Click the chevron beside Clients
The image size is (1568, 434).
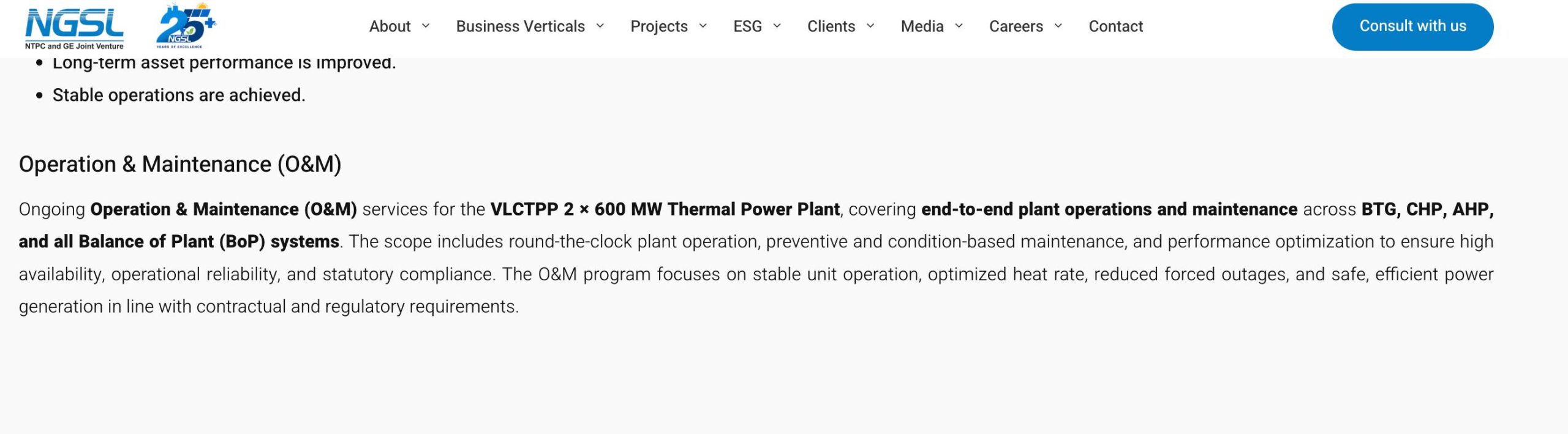click(x=870, y=26)
